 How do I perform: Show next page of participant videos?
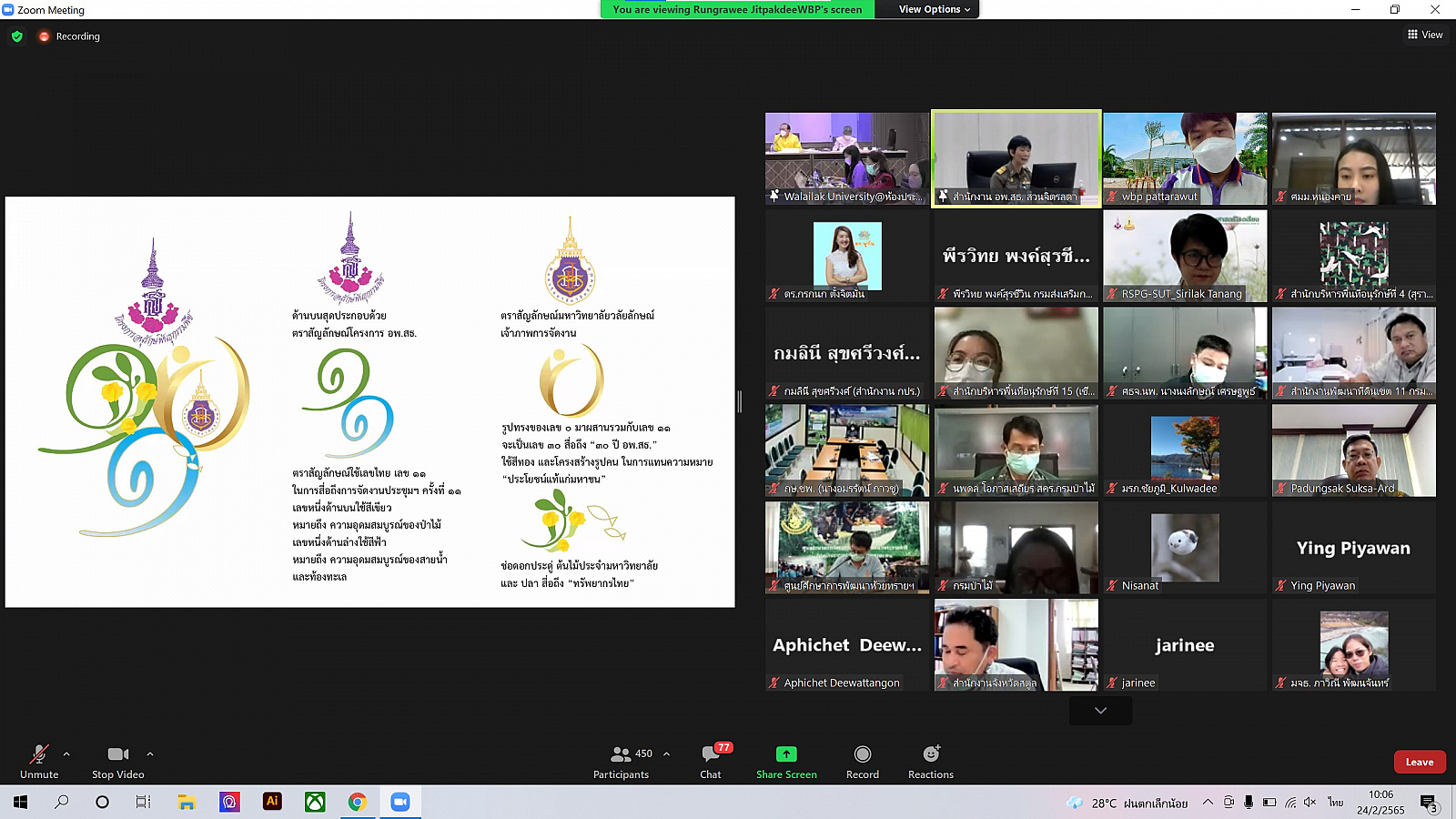point(1100,711)
